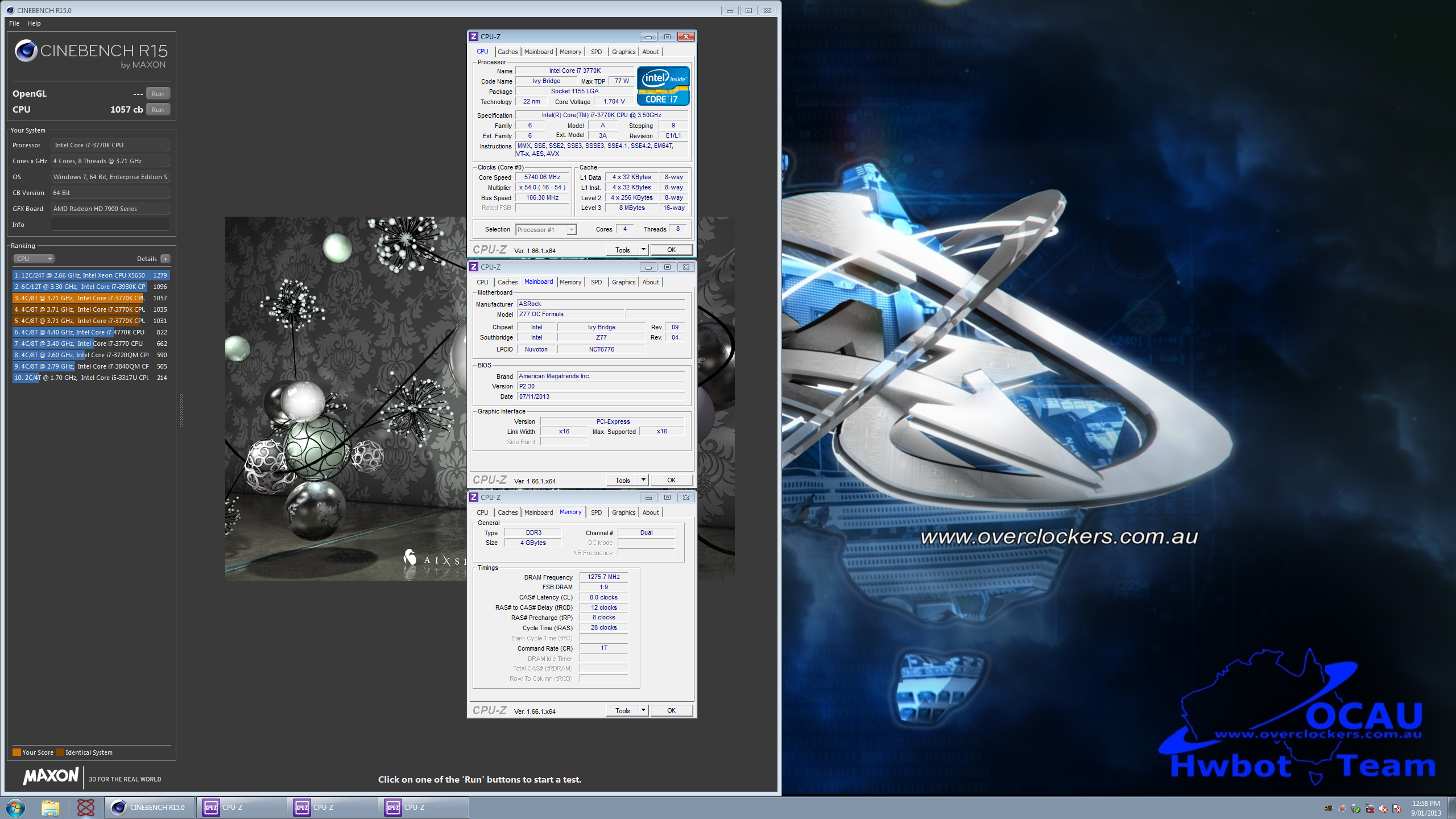This screenshot has height=819, width=1456.
Task: Open Tools dropdown arrow in CPU-tab CPU-Z window
Action: [643, 250]
